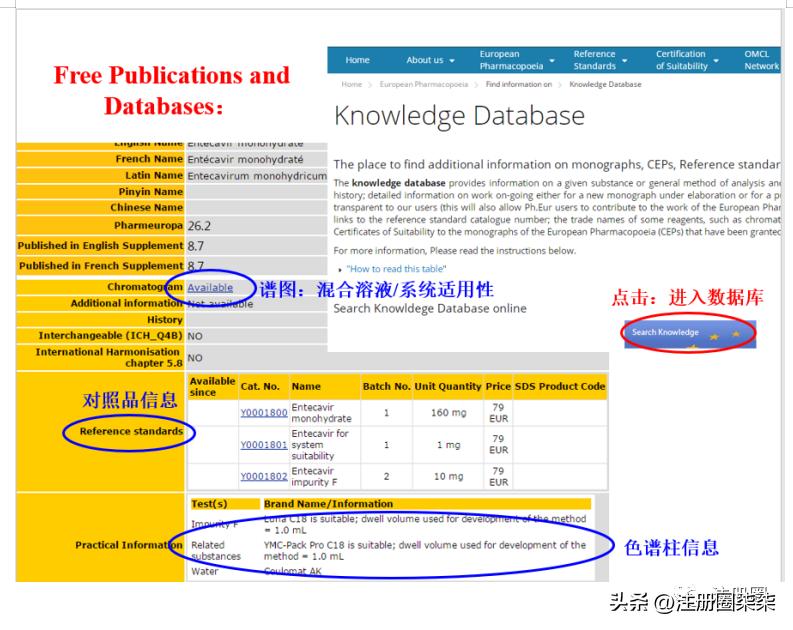The width and height of the screenshot is (793, 630).
Task: Select the 160 mg unit quantity cell
Action: click(x=448, y=413)
